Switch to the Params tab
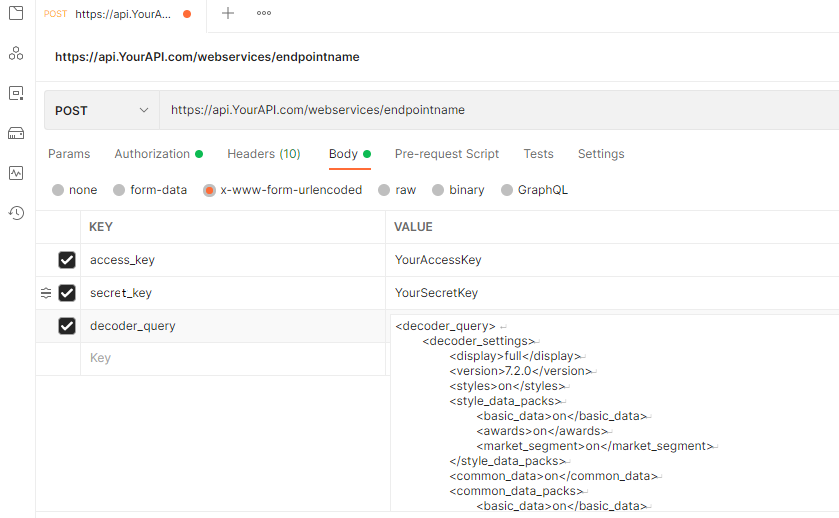This screenshot has height=518, width=839. pos(69,154)
